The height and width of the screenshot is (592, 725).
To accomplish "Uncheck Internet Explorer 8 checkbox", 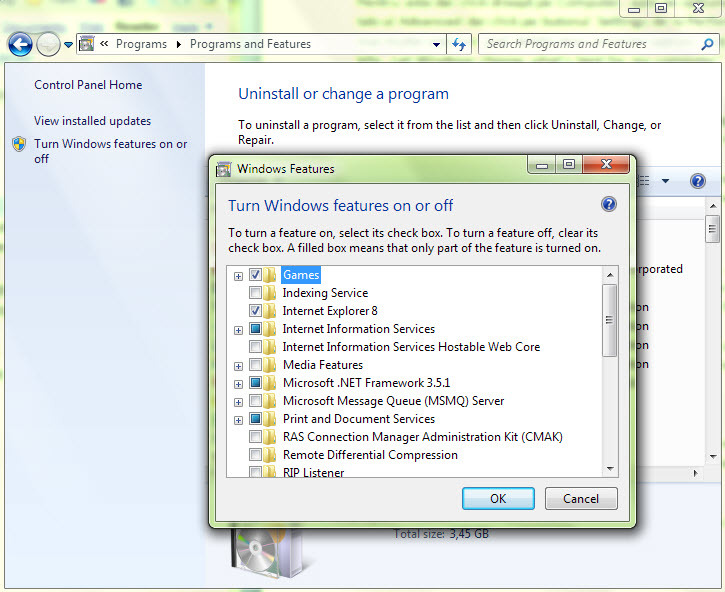I will pos(255,310).
